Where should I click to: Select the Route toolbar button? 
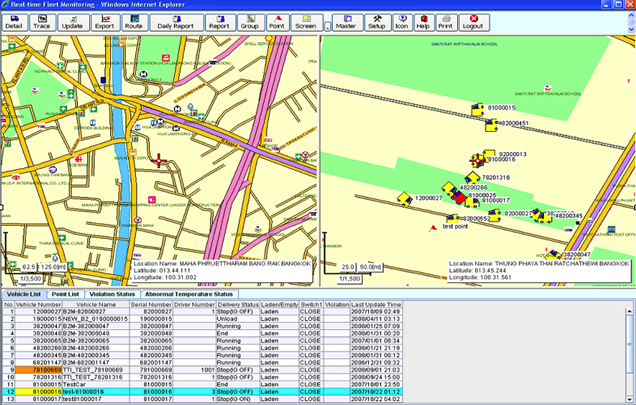click(x=134, y=22)
